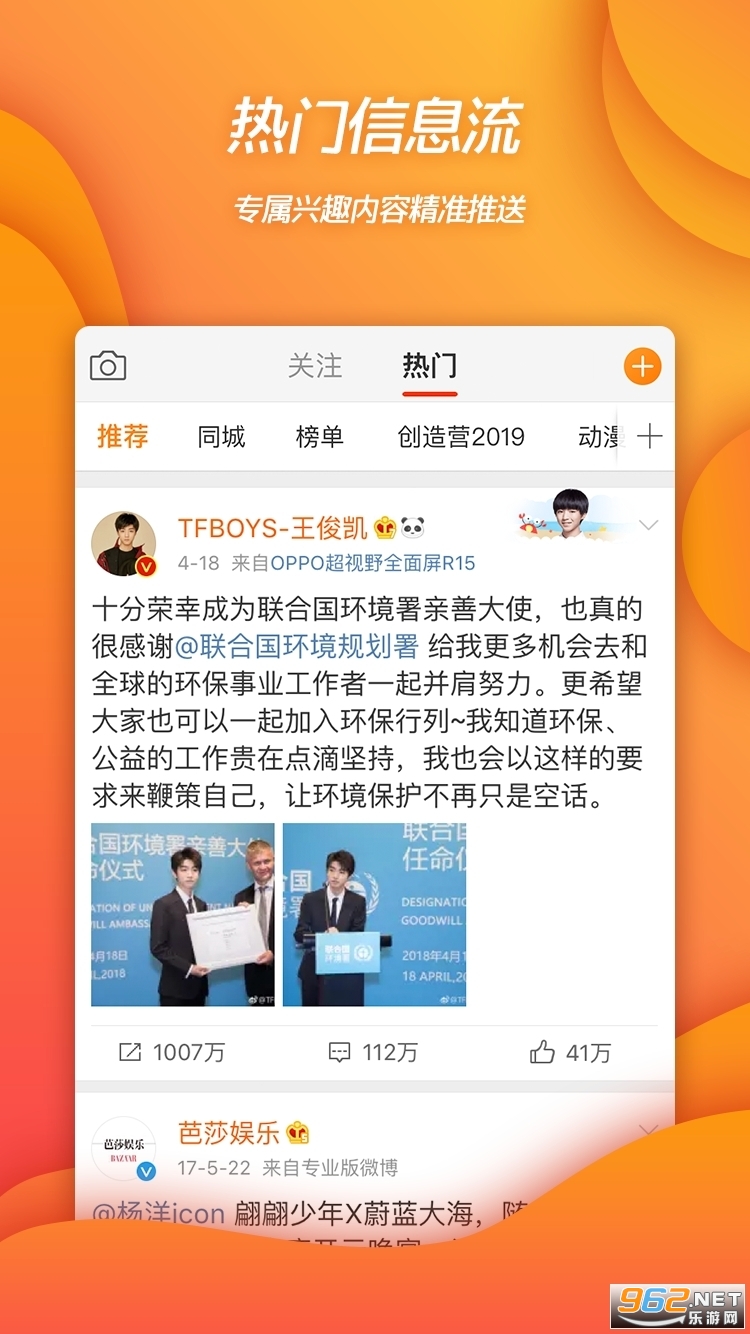
Task: View the podium speech photo thumbnail
Action: pos(375,914)
